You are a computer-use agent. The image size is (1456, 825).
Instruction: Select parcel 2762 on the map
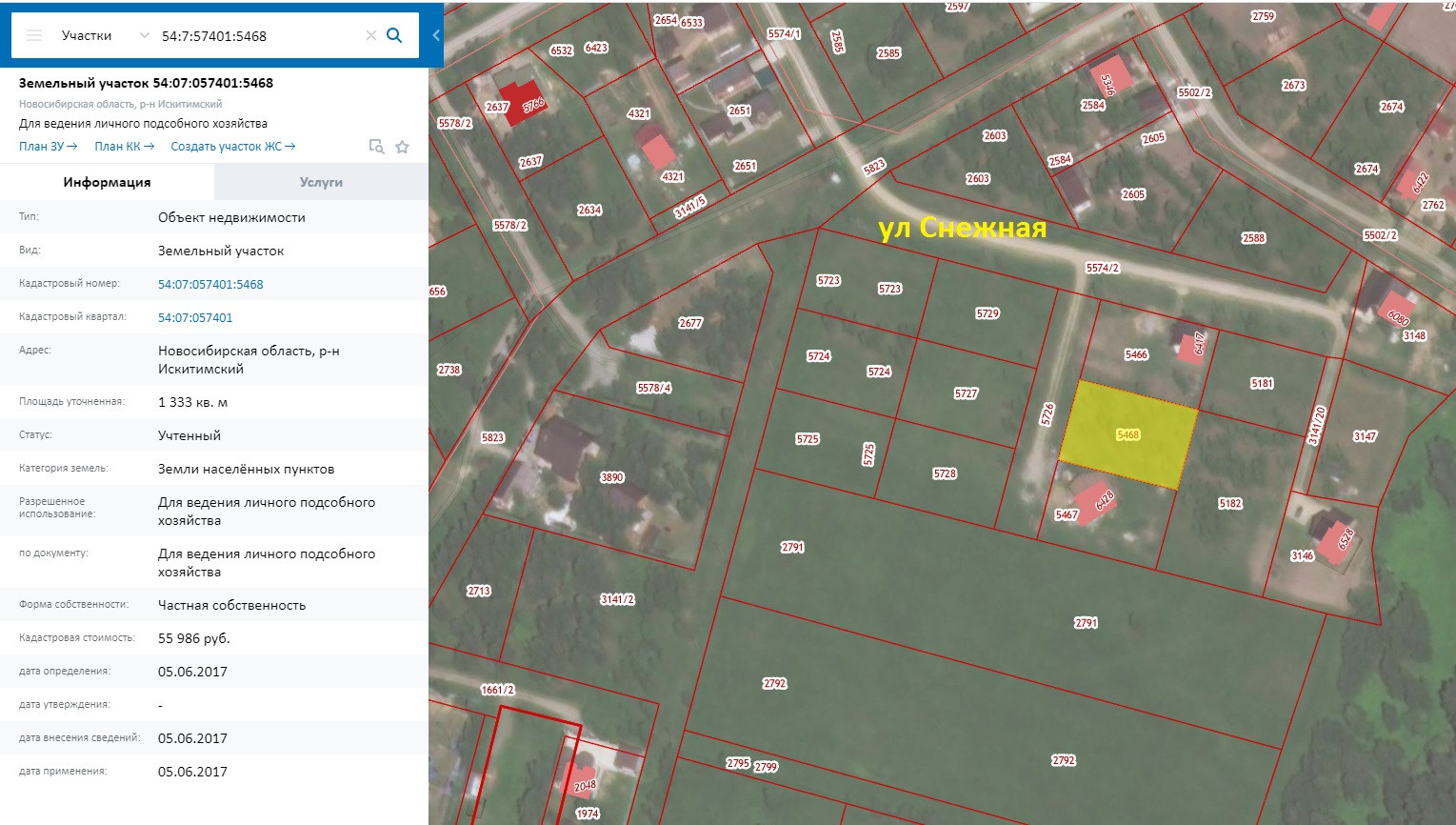tap(1433, 205)
